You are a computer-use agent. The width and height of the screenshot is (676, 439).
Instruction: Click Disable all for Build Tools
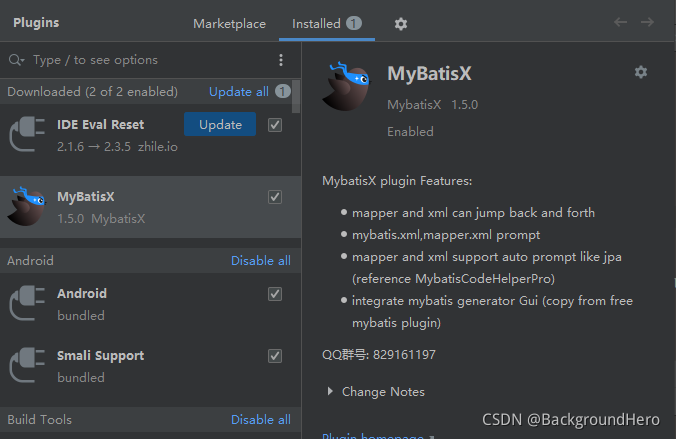pyautogui.click(x=261, y=420)
